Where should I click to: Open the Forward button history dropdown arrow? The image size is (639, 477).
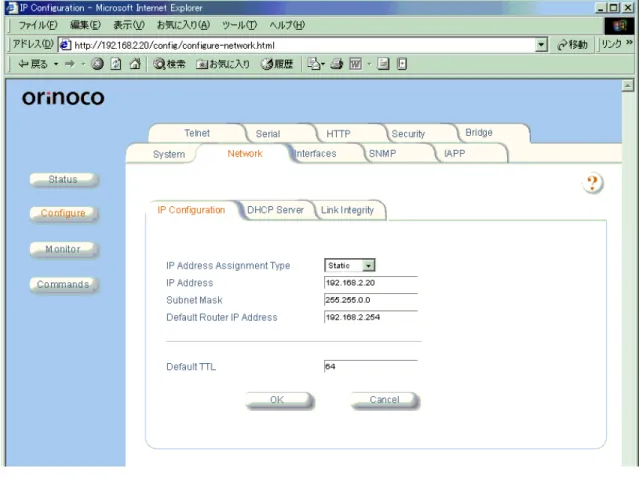point(83,64)
